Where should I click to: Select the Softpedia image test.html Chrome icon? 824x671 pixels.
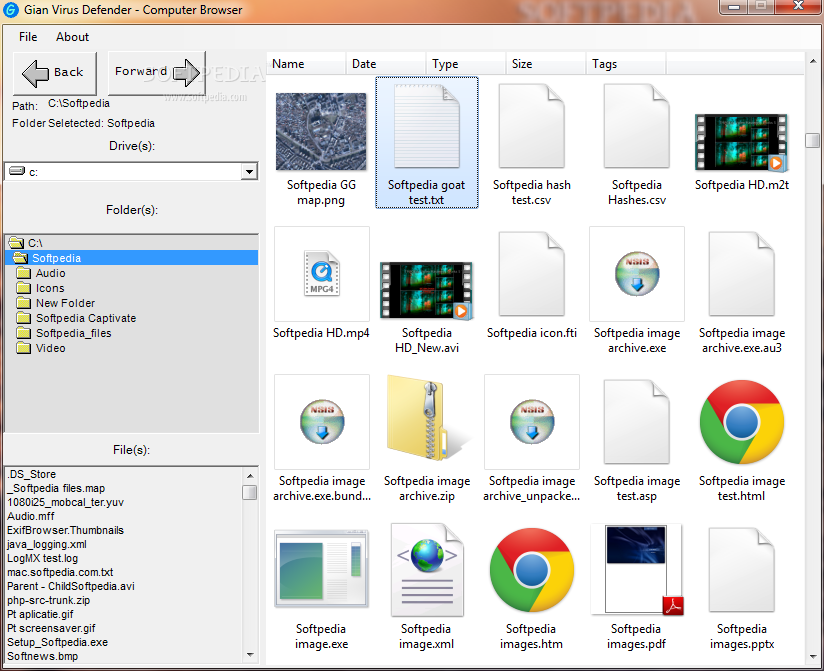pos(741,422)
